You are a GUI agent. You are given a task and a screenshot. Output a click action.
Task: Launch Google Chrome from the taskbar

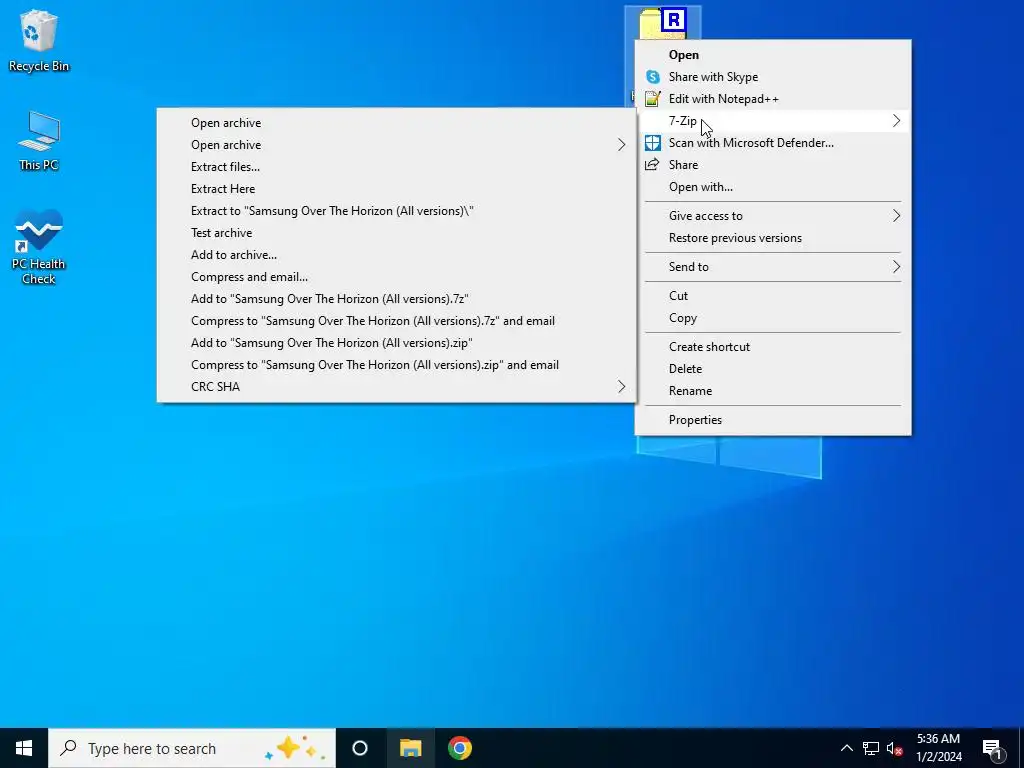pos(460,748)
